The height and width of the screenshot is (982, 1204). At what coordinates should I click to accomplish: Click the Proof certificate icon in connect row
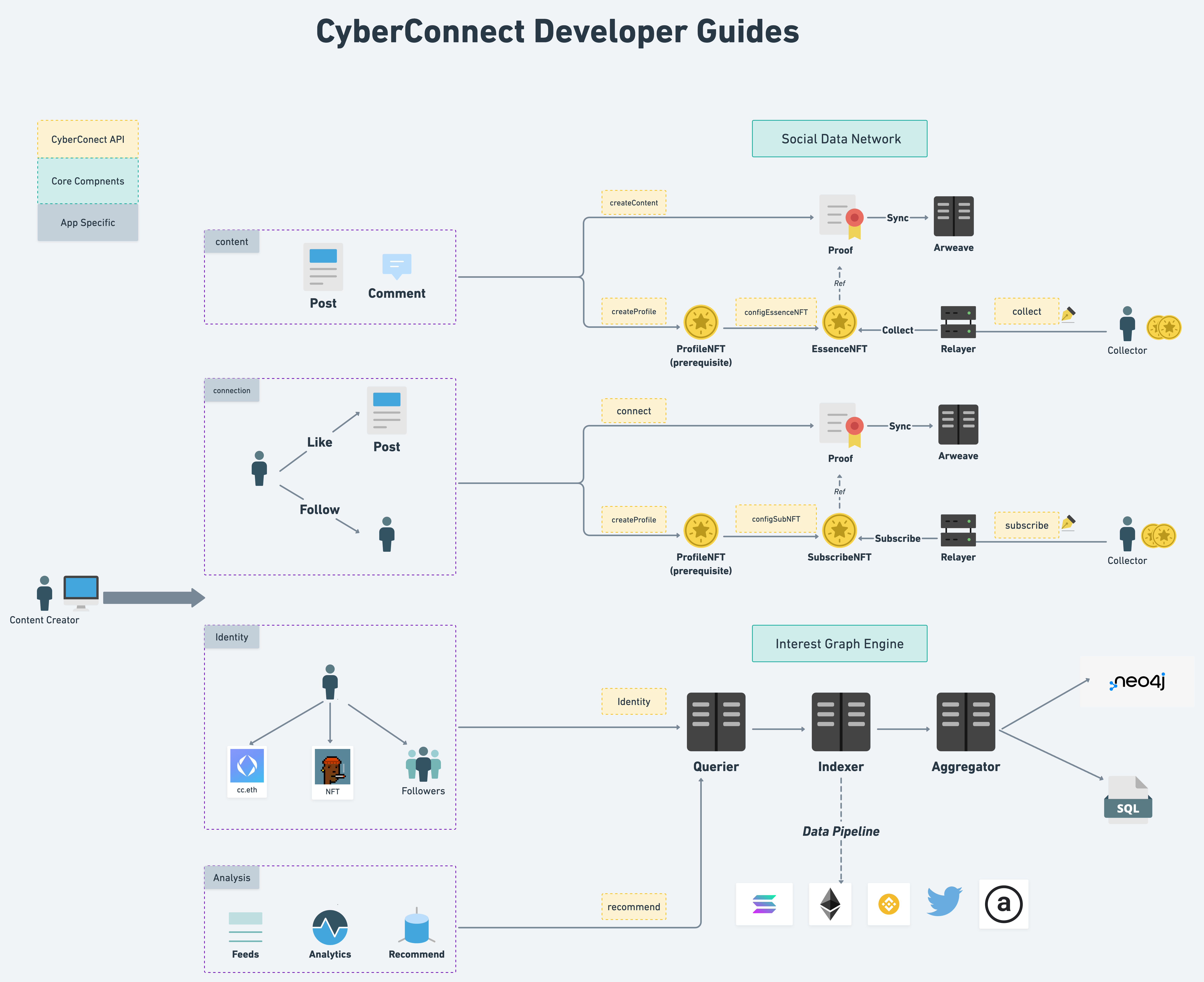click(841, 425)
